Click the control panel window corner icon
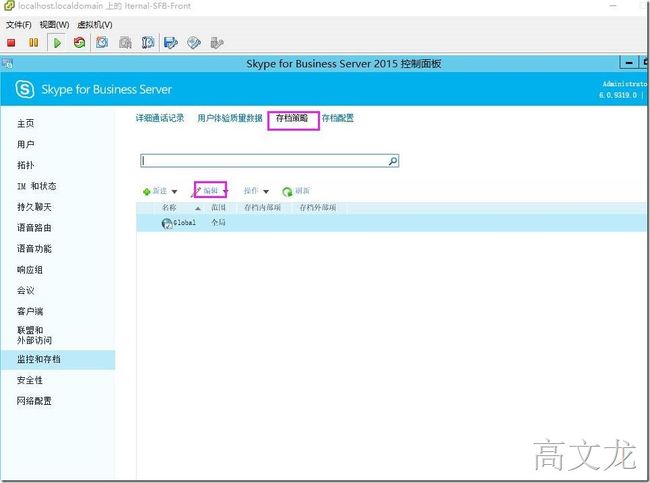 7,63
